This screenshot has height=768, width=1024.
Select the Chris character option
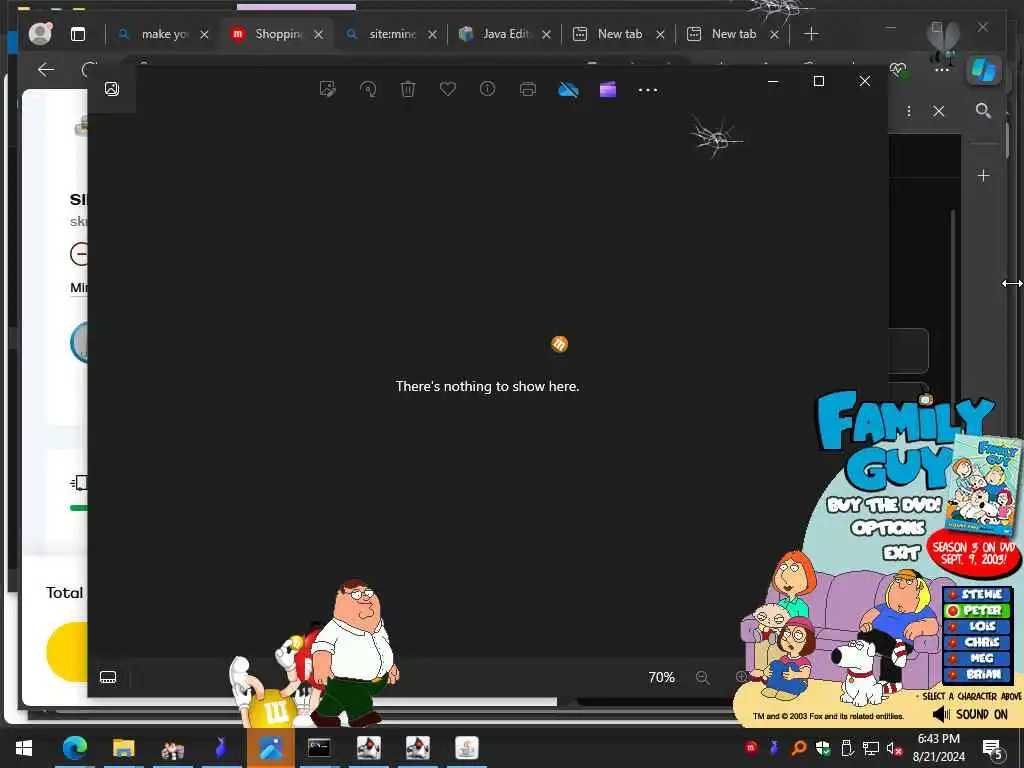click(x=978, y=642)
